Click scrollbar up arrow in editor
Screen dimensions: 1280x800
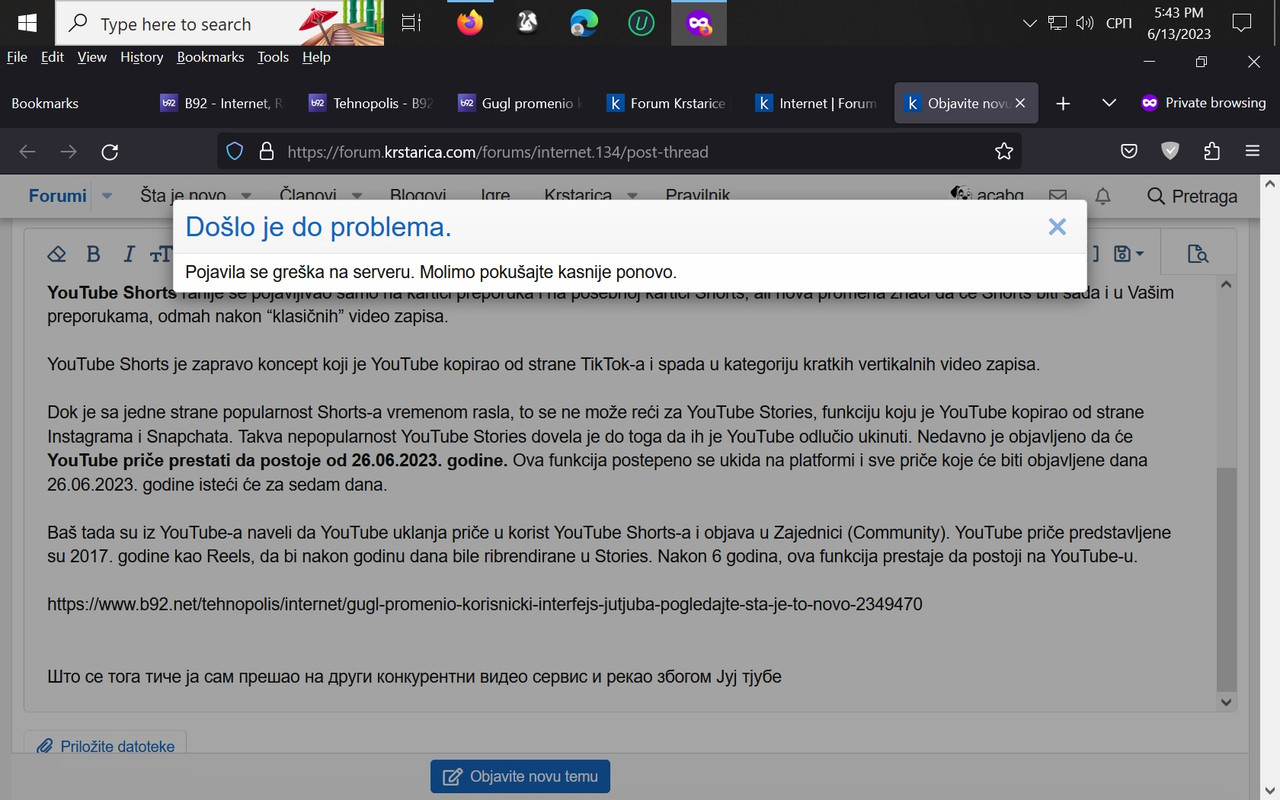click(1227, 285)
